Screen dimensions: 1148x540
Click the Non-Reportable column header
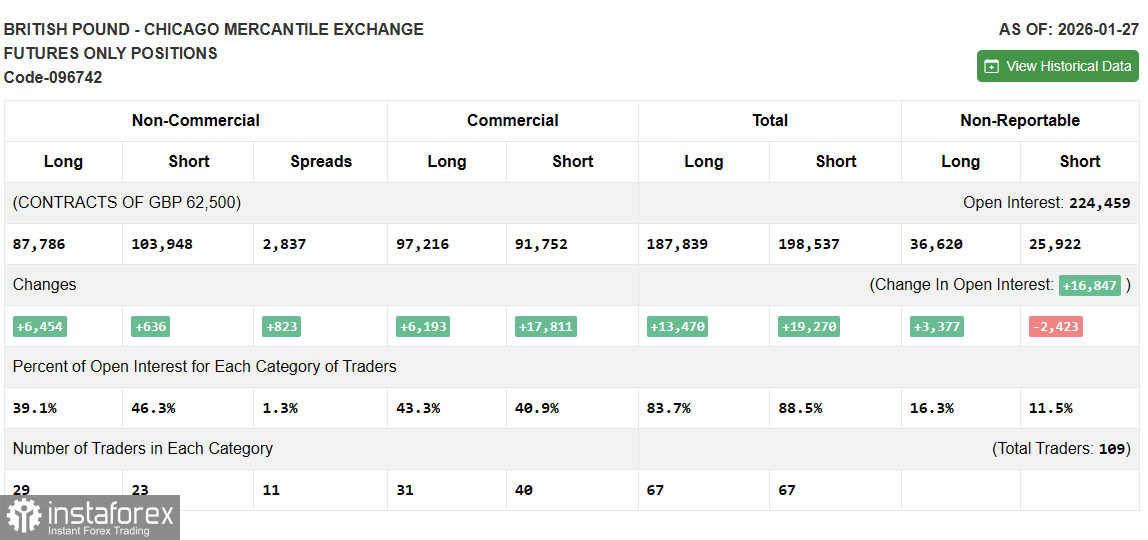tap(1019, 120)
